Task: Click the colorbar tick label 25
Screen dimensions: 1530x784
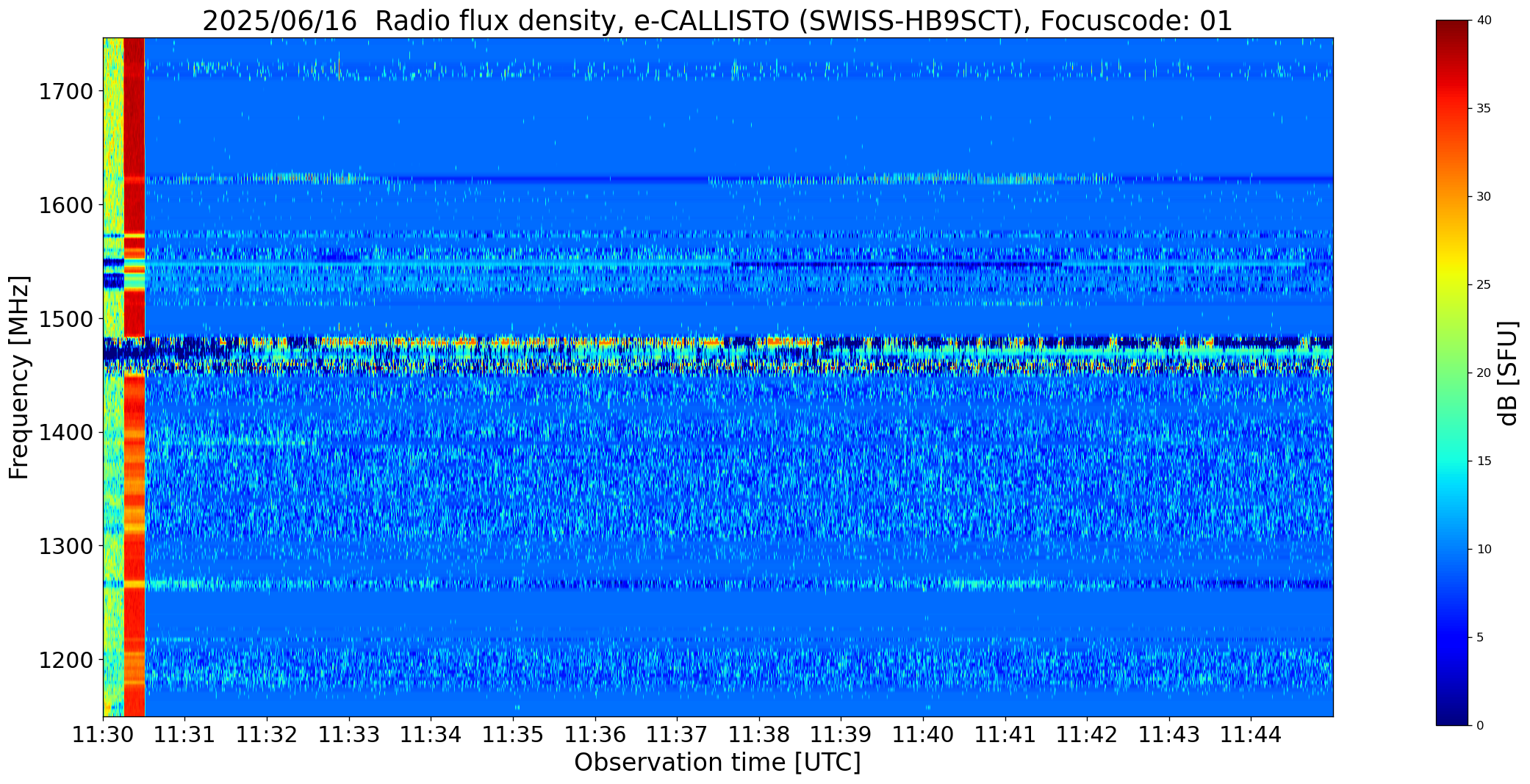Action: pyautogui.click(x=1484, y=285)
